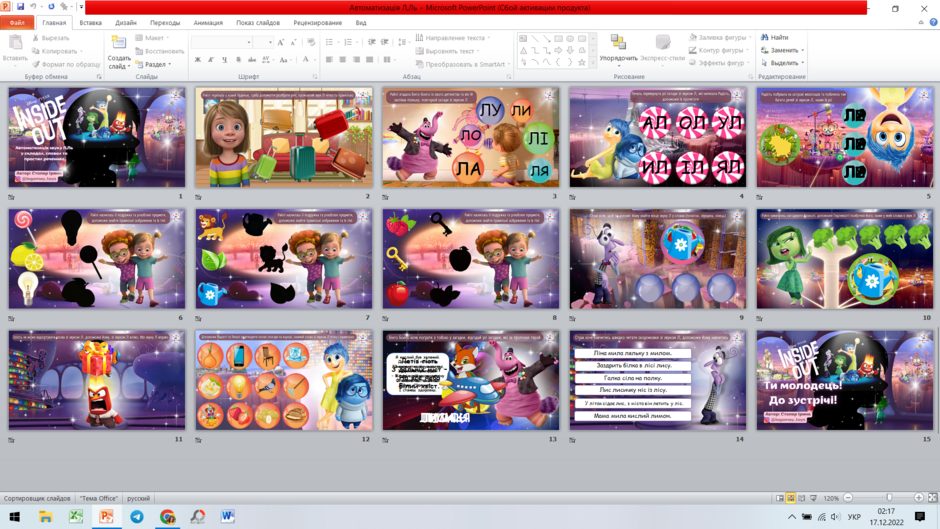This screenshot has height=529, width=940.
Task: Open the Заменить dropdown arrow
Action: click(x=803, y=50)
